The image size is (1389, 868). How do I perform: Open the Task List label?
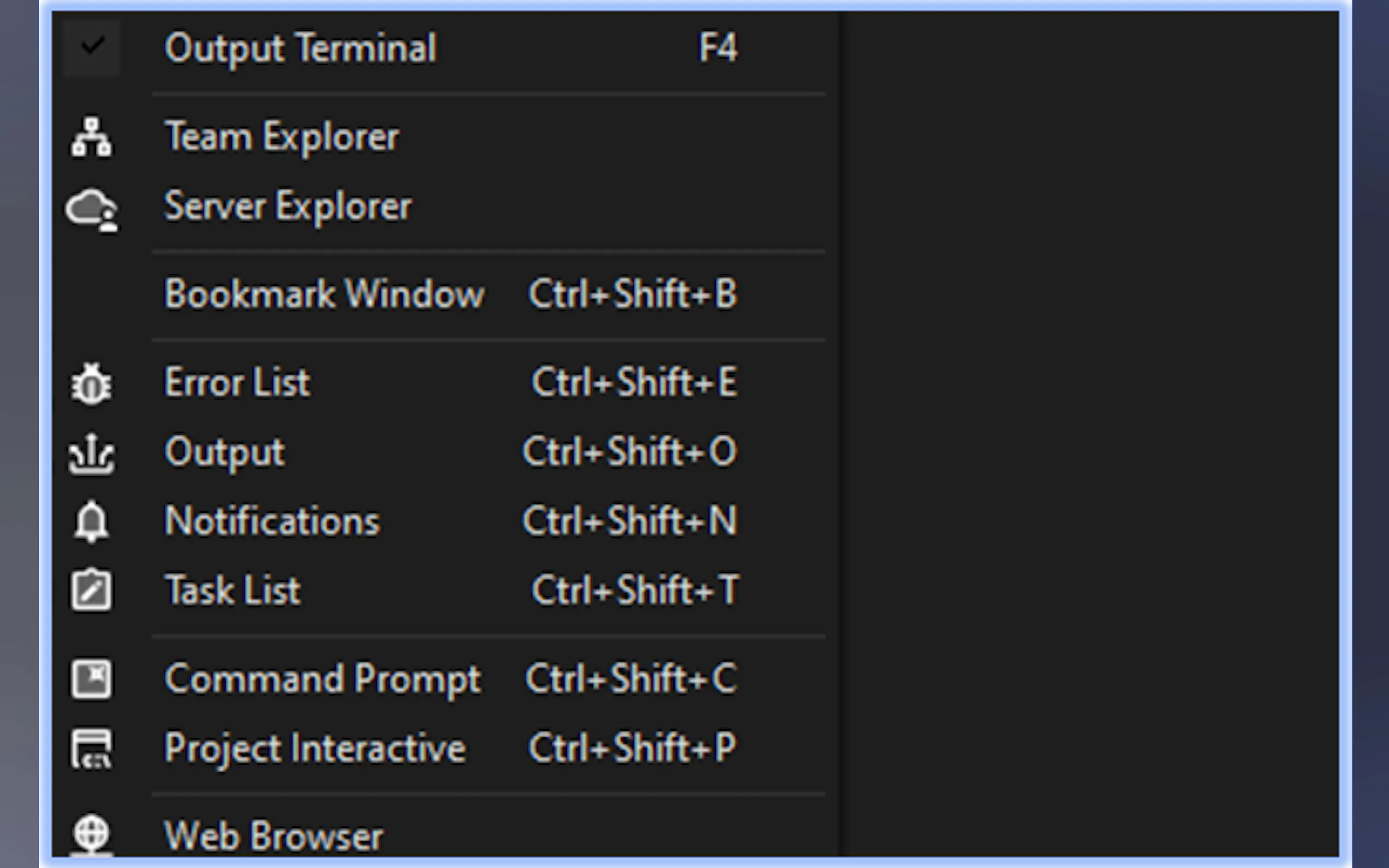point(232,590)
